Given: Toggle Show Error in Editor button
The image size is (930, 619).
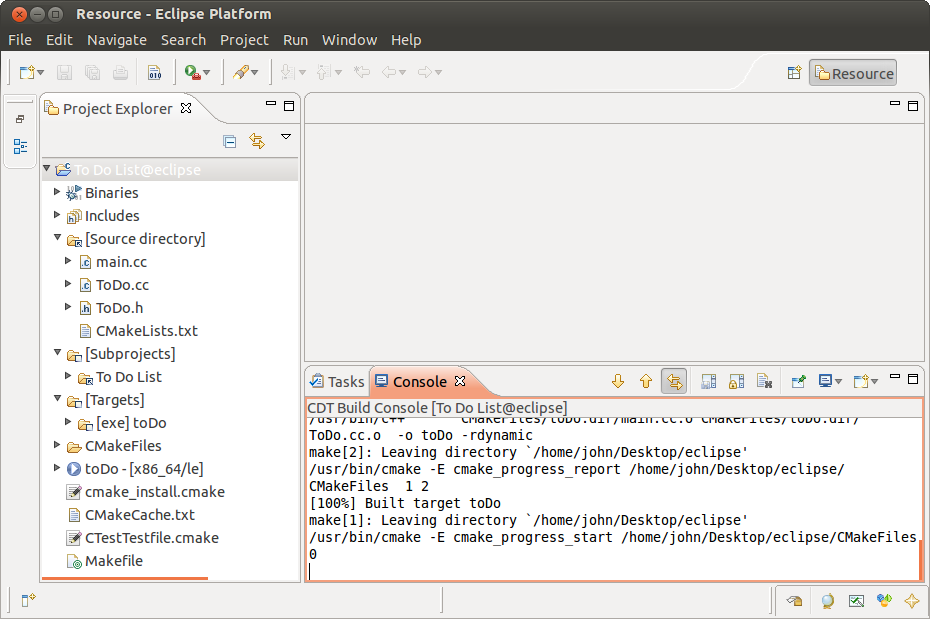Looking at the screenshot, I should click(x=674, y=381).
